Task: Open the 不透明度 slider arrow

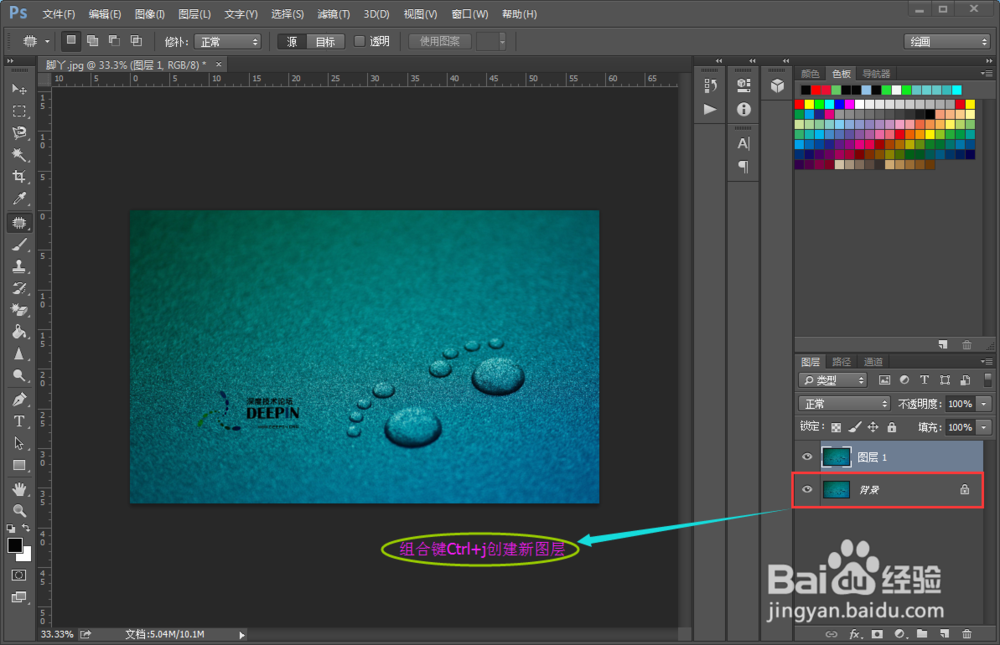Action: pos(984,403)
